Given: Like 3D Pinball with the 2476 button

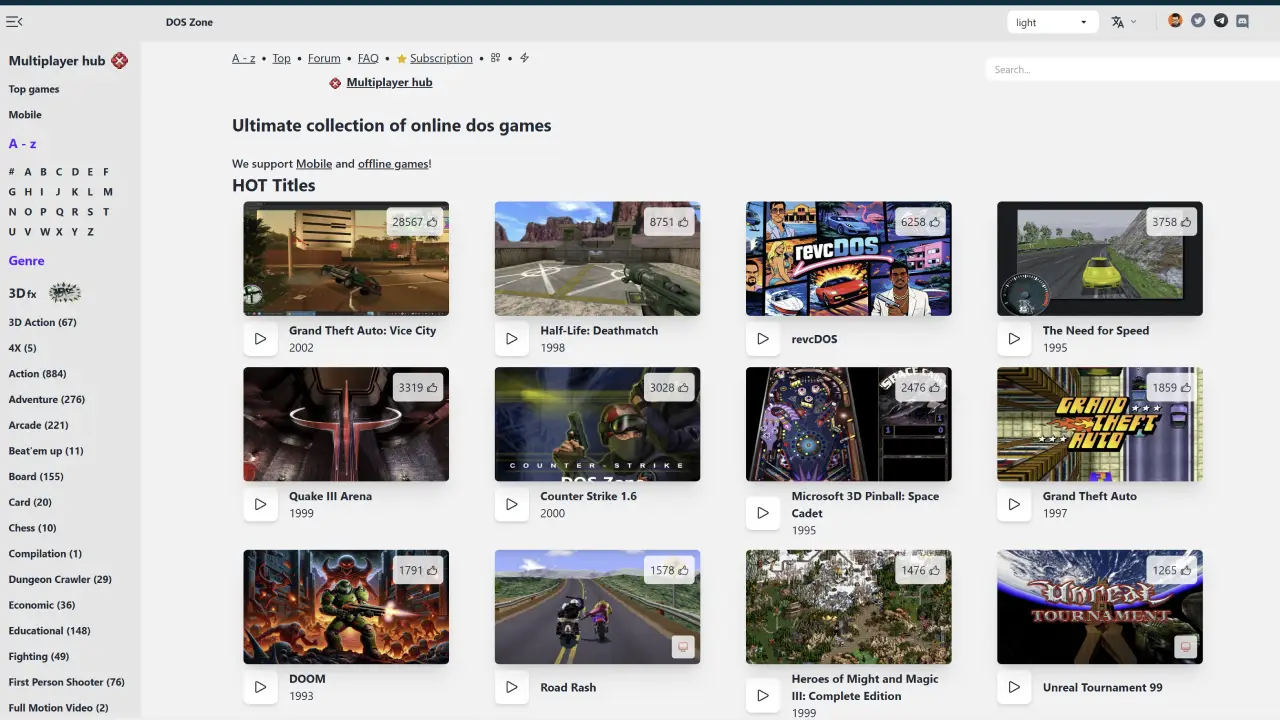Looking at the screenshot, I should (x=920, y=387).
